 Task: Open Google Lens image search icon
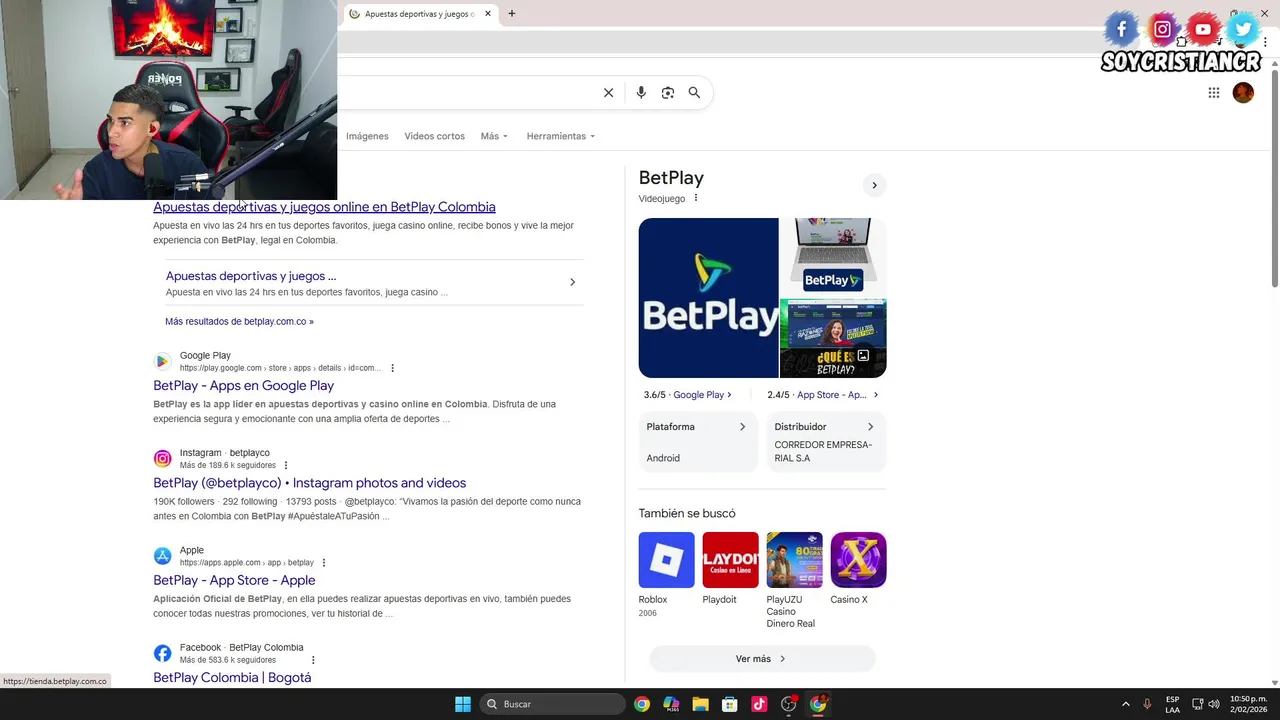(x=668, y=93)
